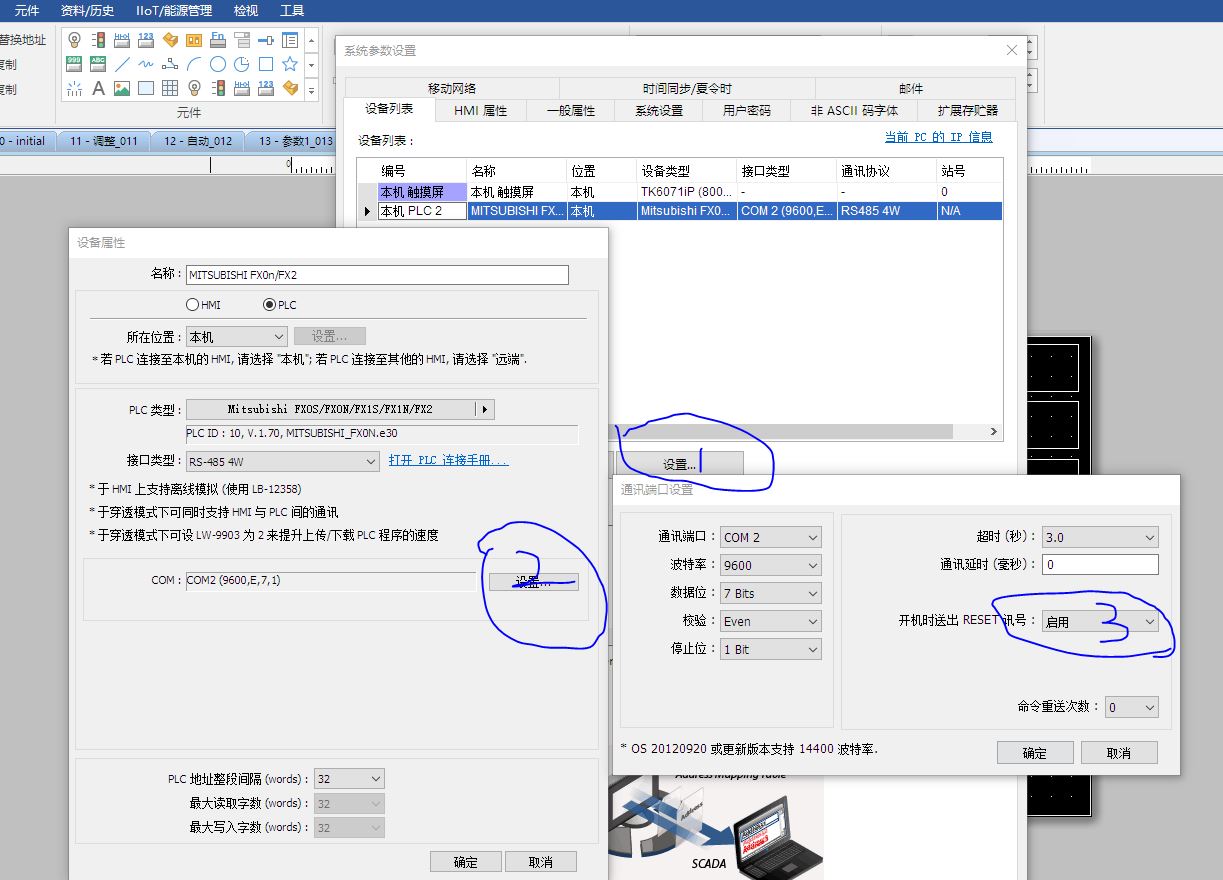1223x880 pixels.
Task: Open the 工具 menu
Action: (x=292, y=11)
